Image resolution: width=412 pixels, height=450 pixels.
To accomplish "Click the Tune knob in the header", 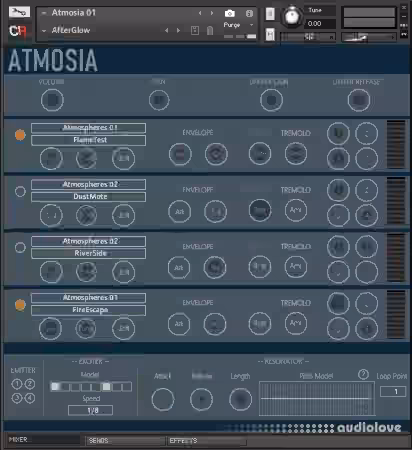I will pos(292,16).
